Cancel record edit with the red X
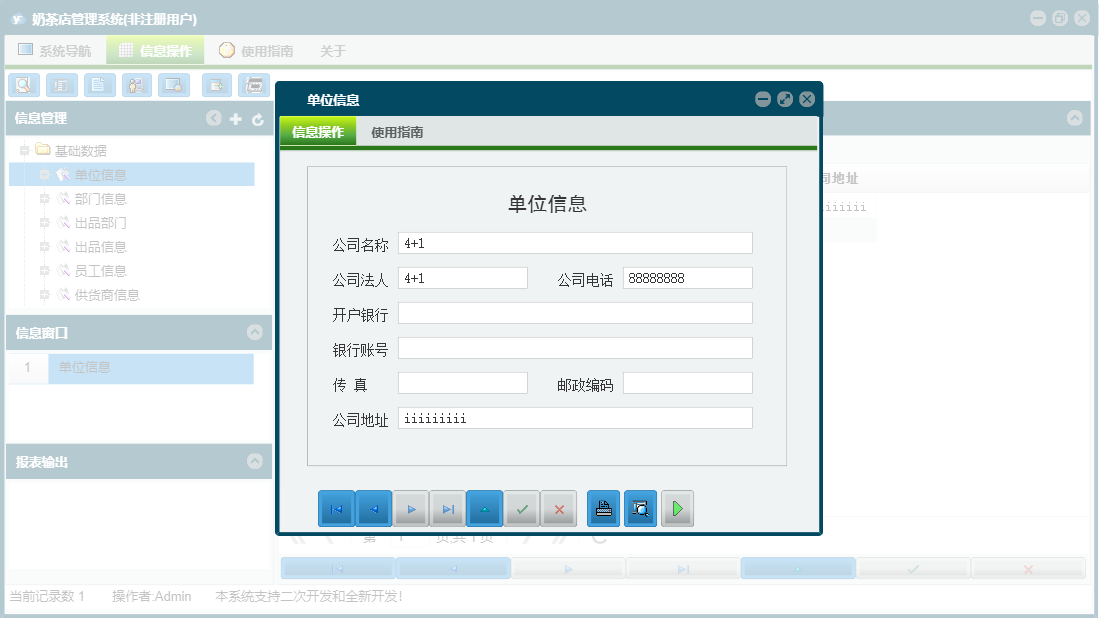This screenshot has width=1099, height=618. [x=559, y=508]
